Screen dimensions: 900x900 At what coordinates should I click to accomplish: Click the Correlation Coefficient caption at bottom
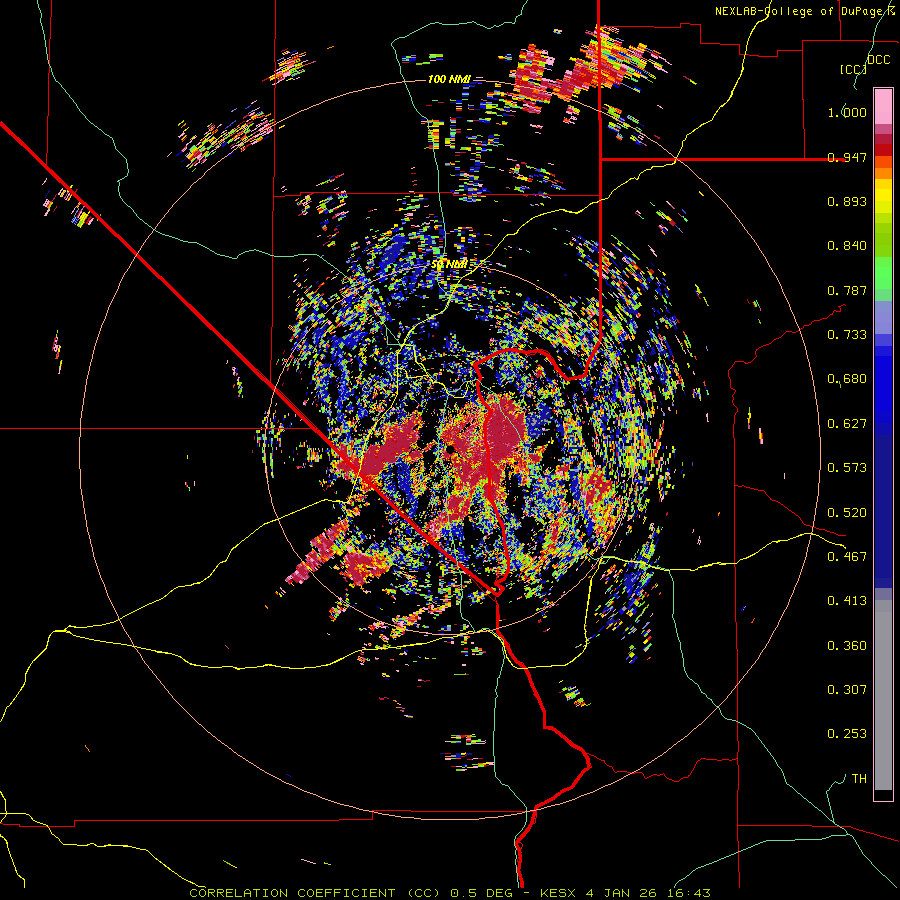click(450, 893)
